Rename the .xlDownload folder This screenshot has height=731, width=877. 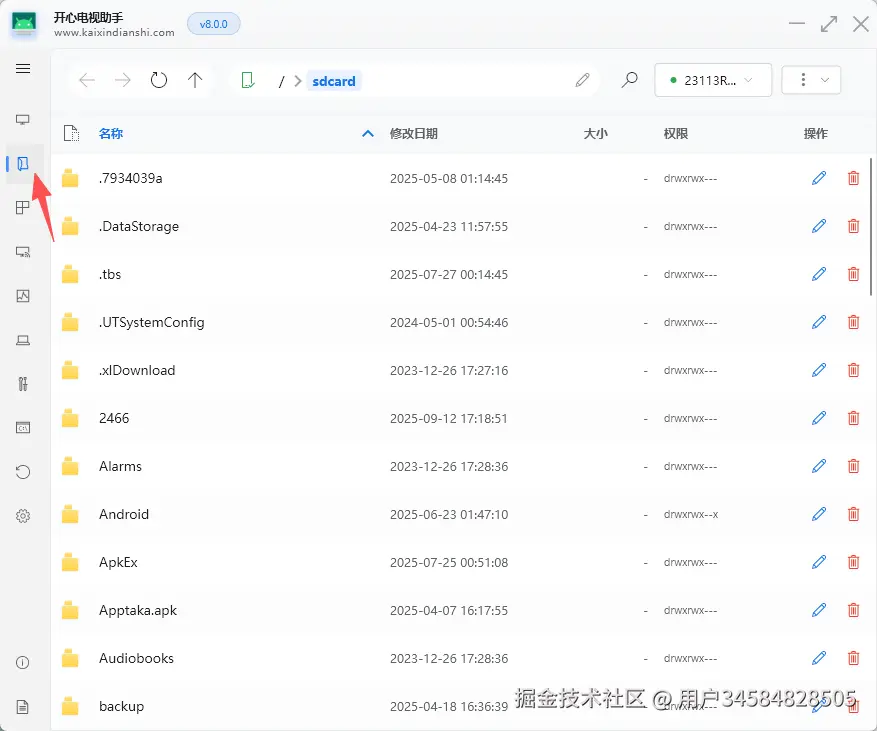click(x=819, y=370)
